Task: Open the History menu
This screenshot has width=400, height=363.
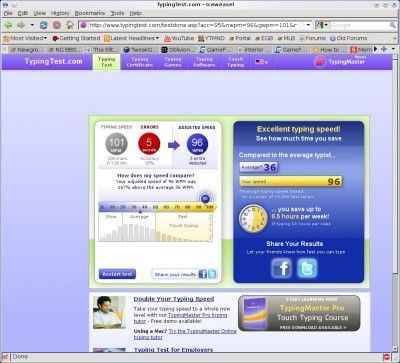Action: coord(60,13)
